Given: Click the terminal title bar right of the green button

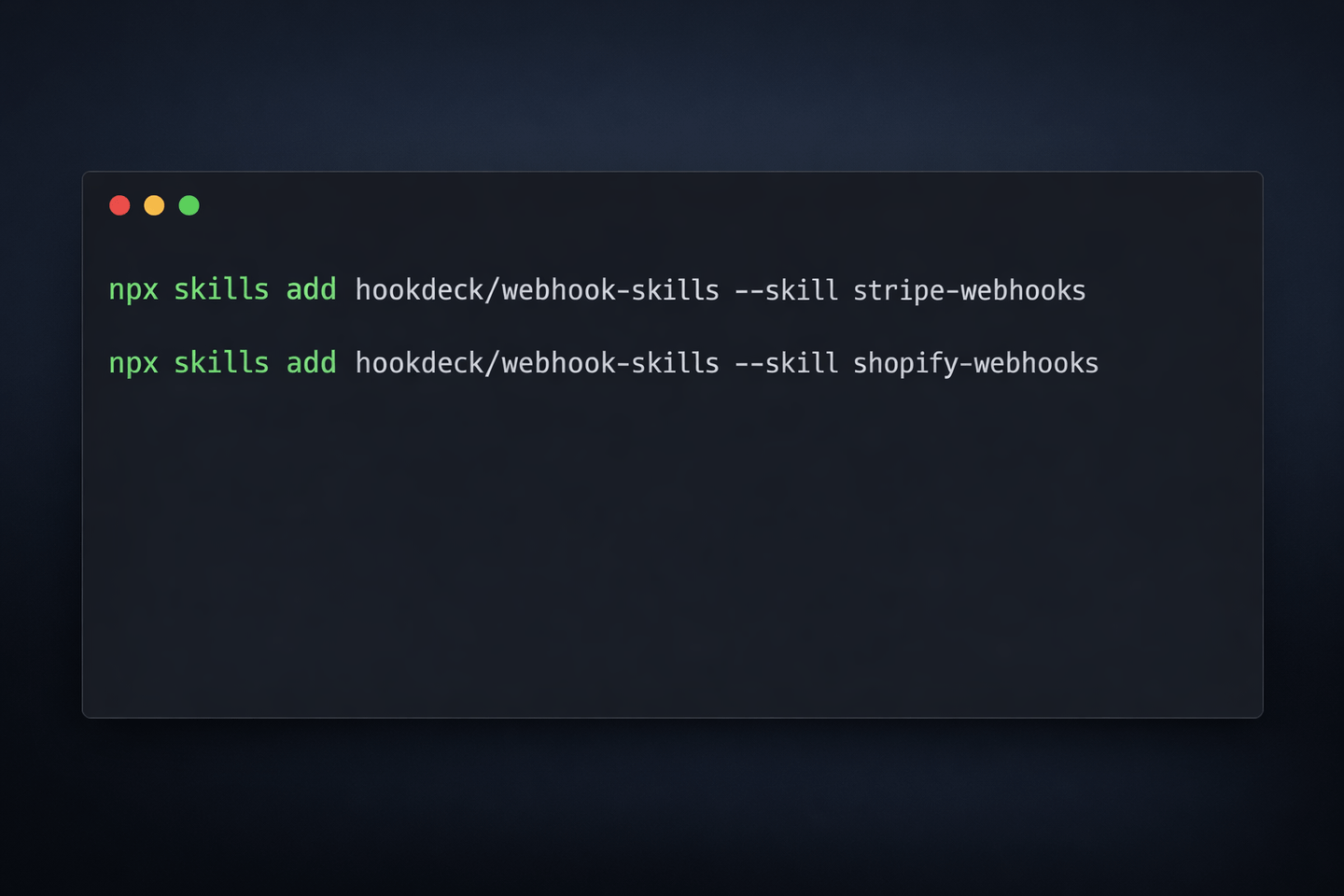Looking at the screenshot, I should click(x=709, y=205).
